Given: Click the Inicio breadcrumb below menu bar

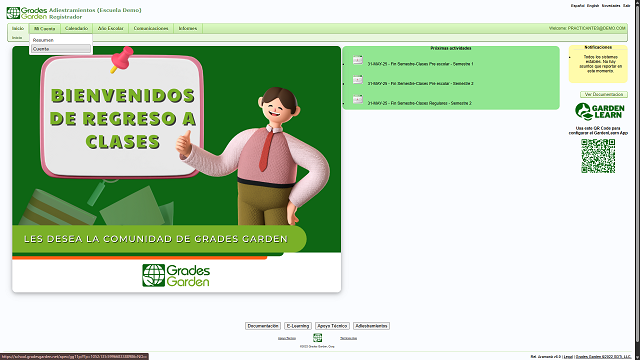Looking at the screenshot, I should (17, 38).
